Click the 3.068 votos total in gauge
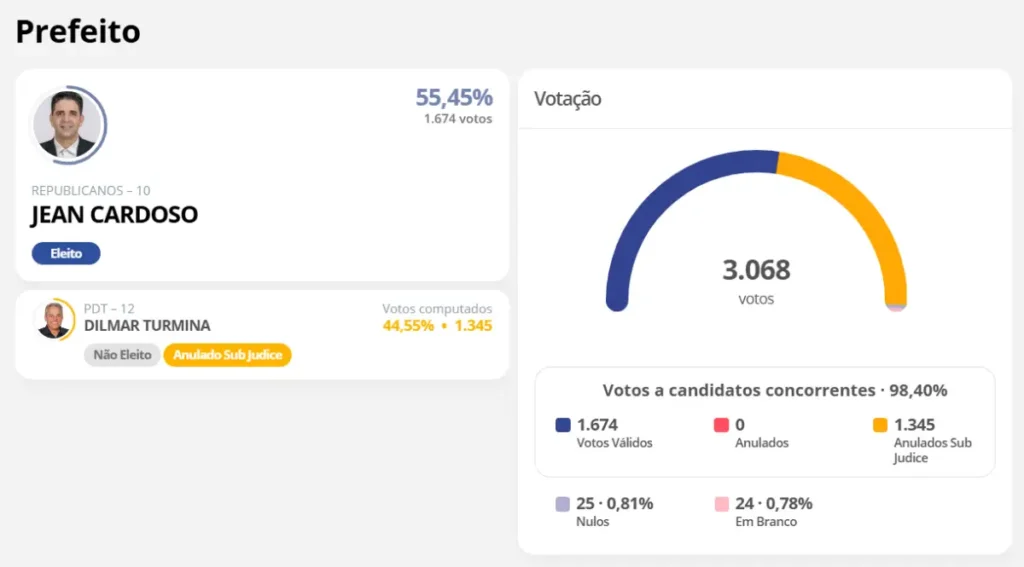 point(756,271)
